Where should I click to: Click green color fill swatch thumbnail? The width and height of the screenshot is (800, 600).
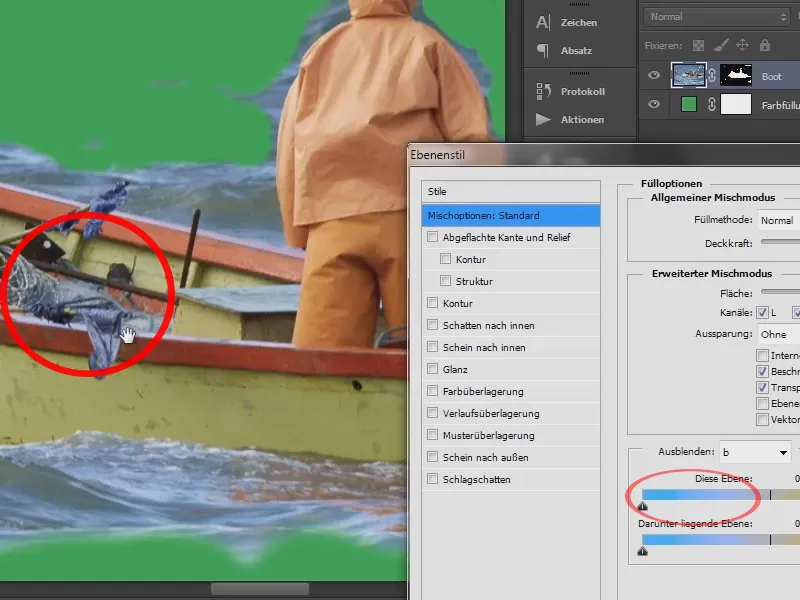(x=689, y=105)
